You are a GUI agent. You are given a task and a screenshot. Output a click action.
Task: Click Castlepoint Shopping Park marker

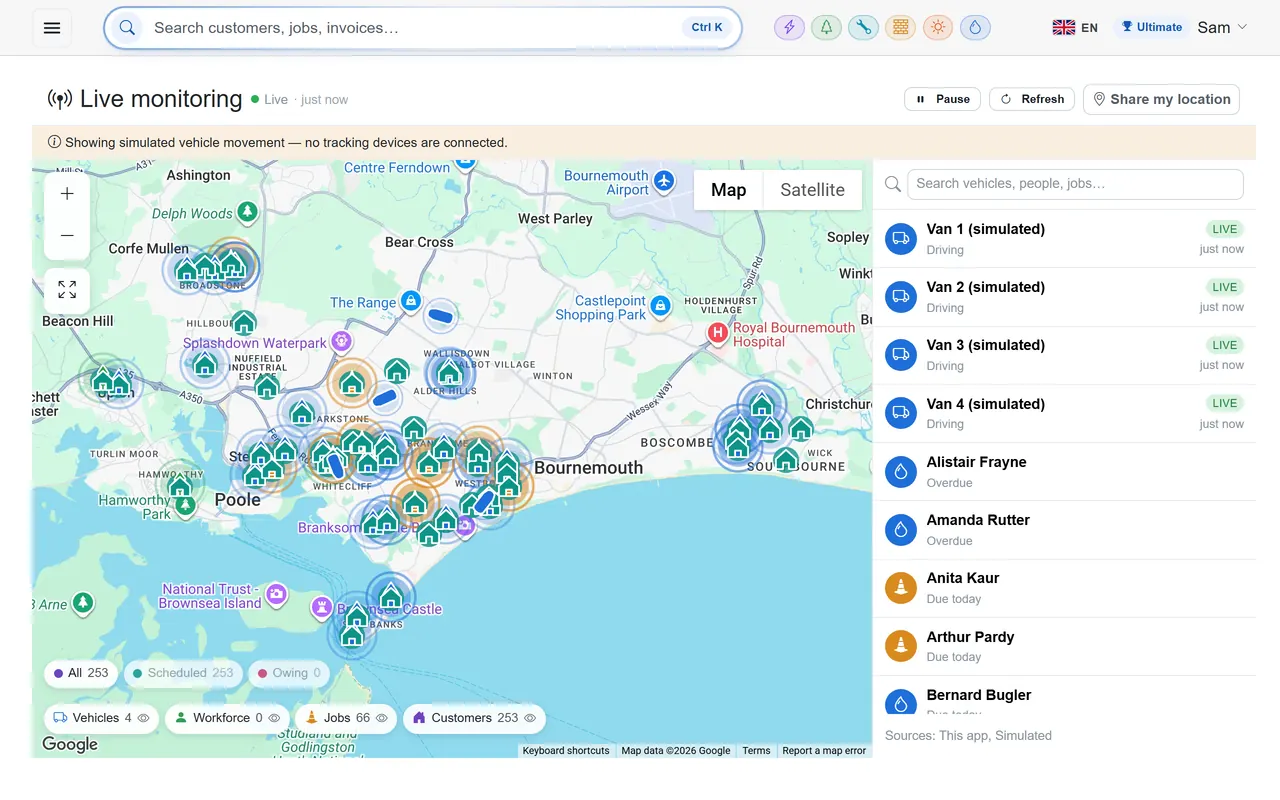[x=660, y=305]
